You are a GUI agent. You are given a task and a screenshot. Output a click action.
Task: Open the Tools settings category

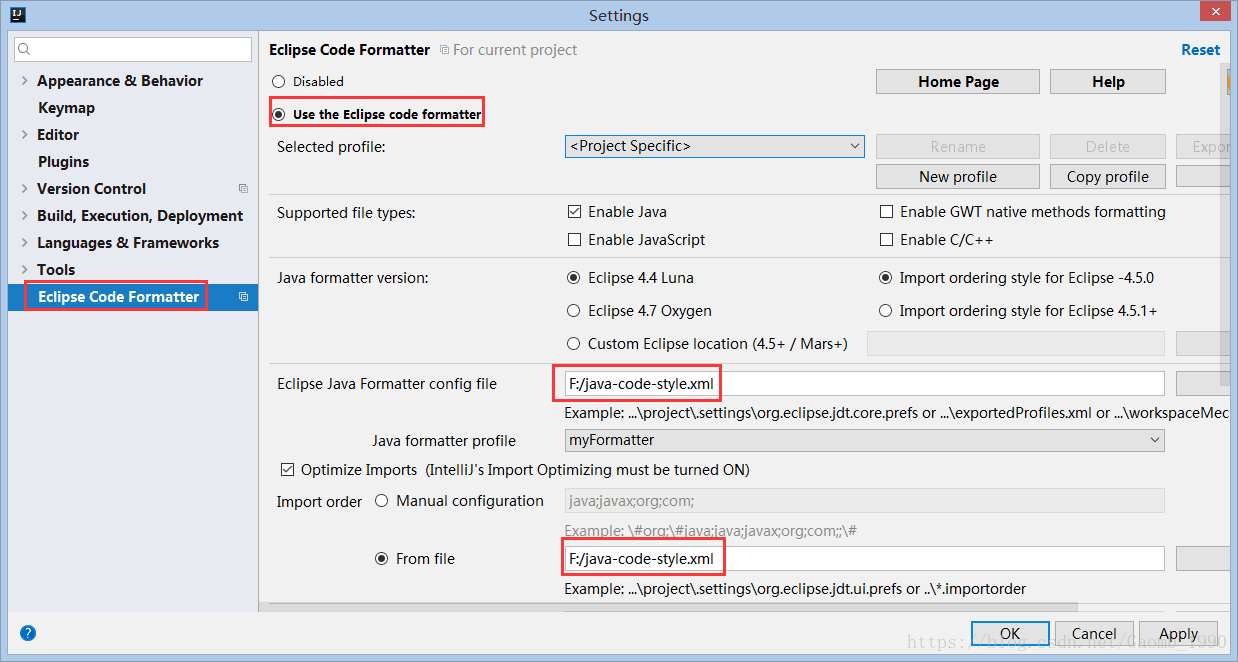pos(56,270)
